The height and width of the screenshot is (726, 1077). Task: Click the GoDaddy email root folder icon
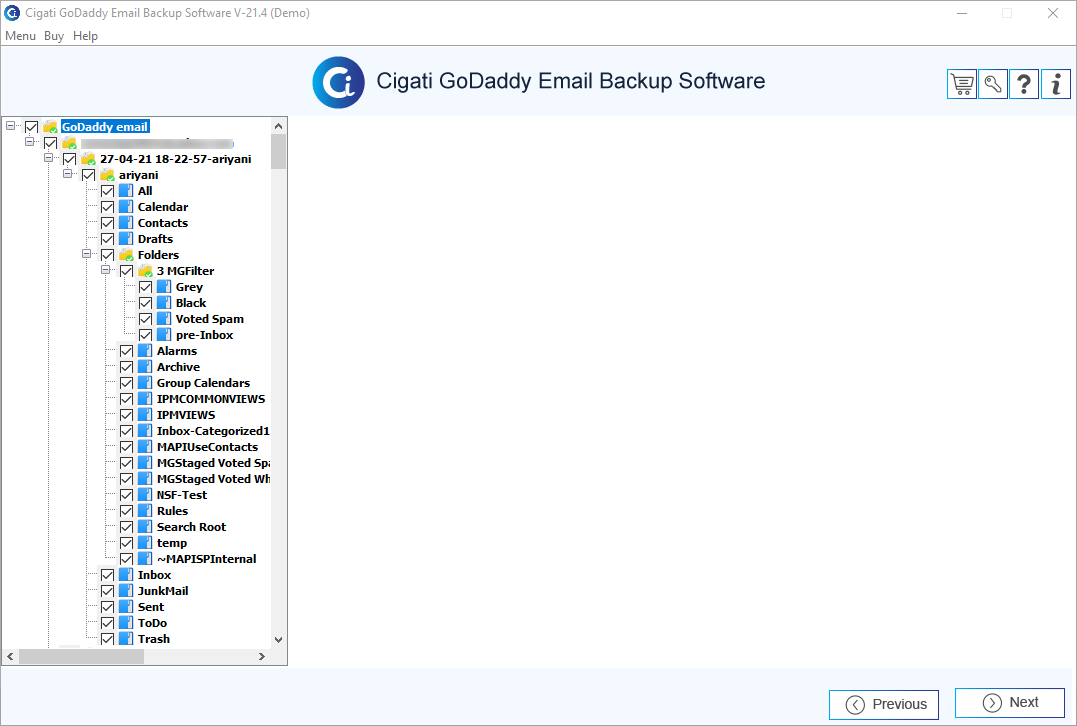[x=50, y=127]
